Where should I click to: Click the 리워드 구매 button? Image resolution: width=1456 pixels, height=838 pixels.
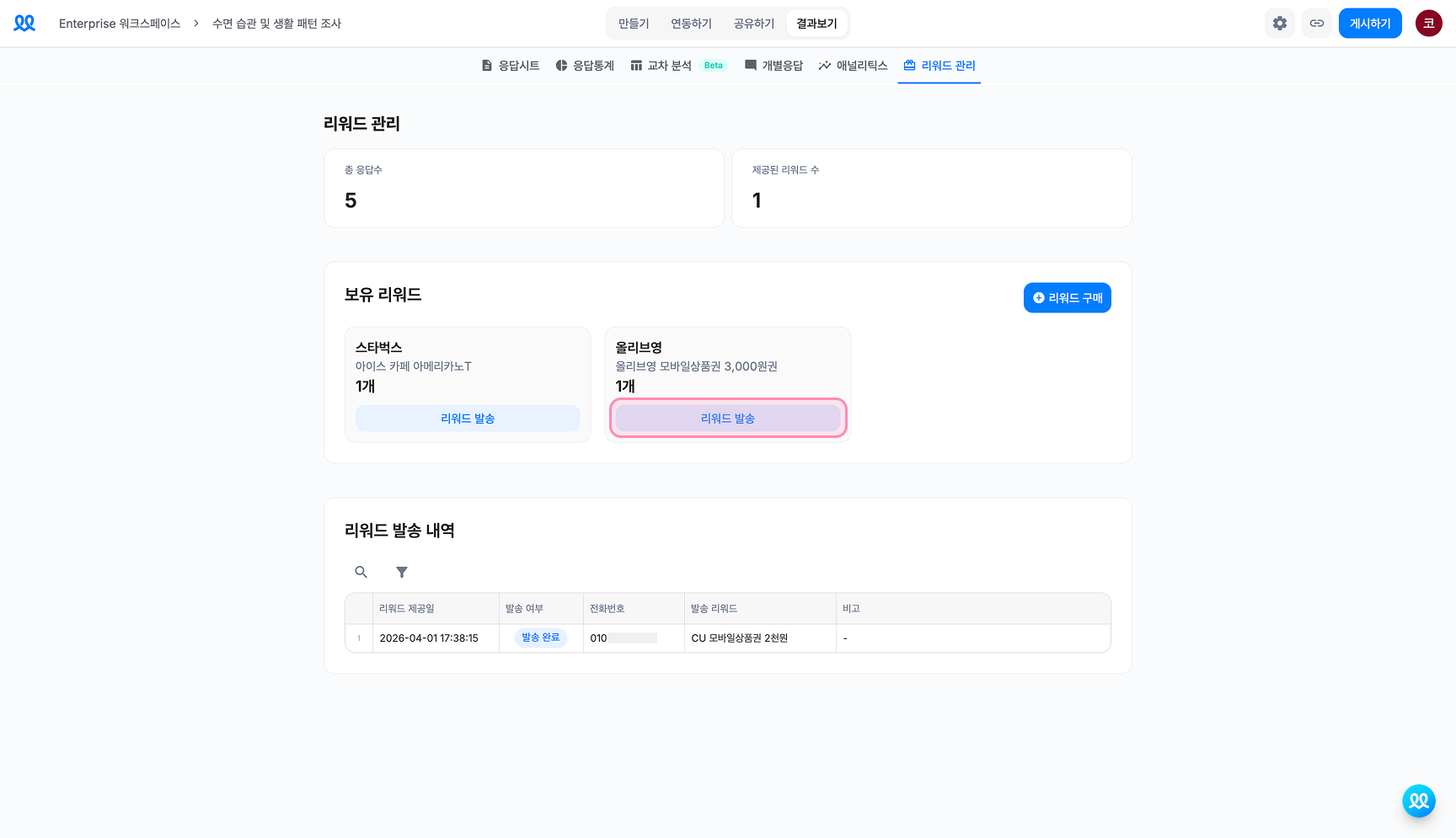pos(1067,298)
